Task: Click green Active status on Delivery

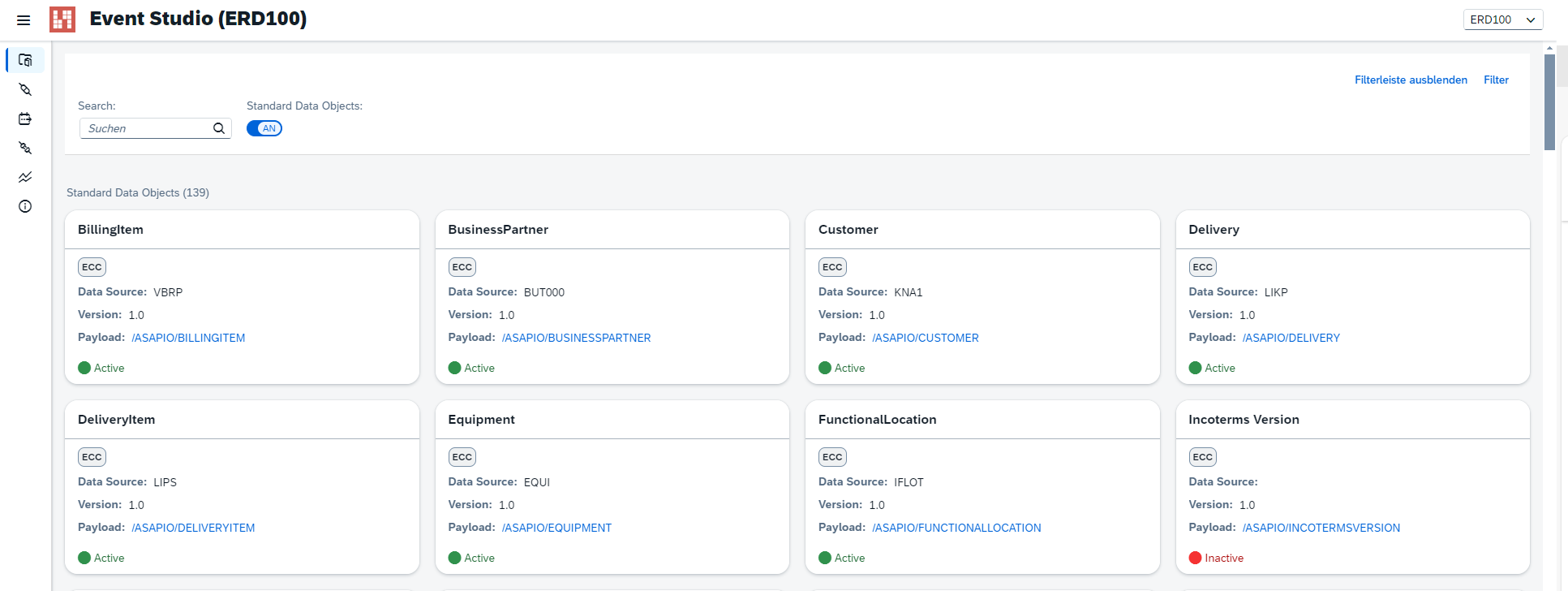Action: pos(1212,368)
